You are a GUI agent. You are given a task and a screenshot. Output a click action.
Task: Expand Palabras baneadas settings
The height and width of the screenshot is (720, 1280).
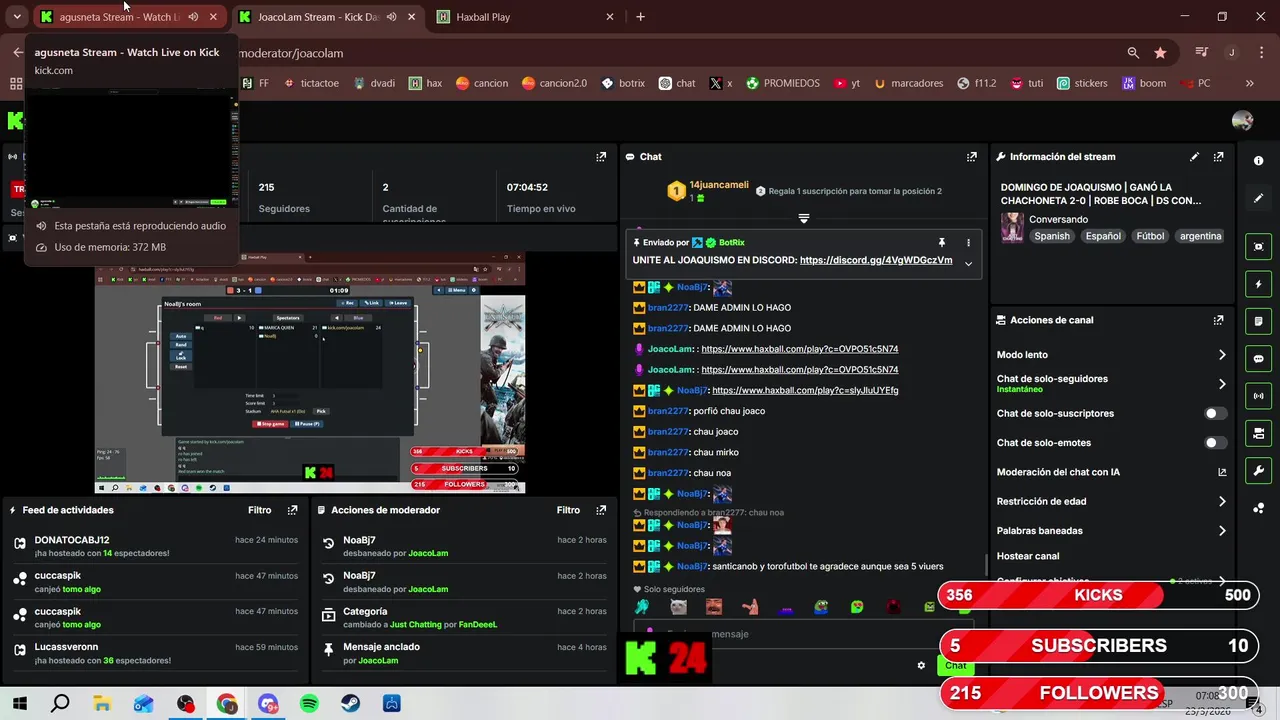pos(1222,531)
